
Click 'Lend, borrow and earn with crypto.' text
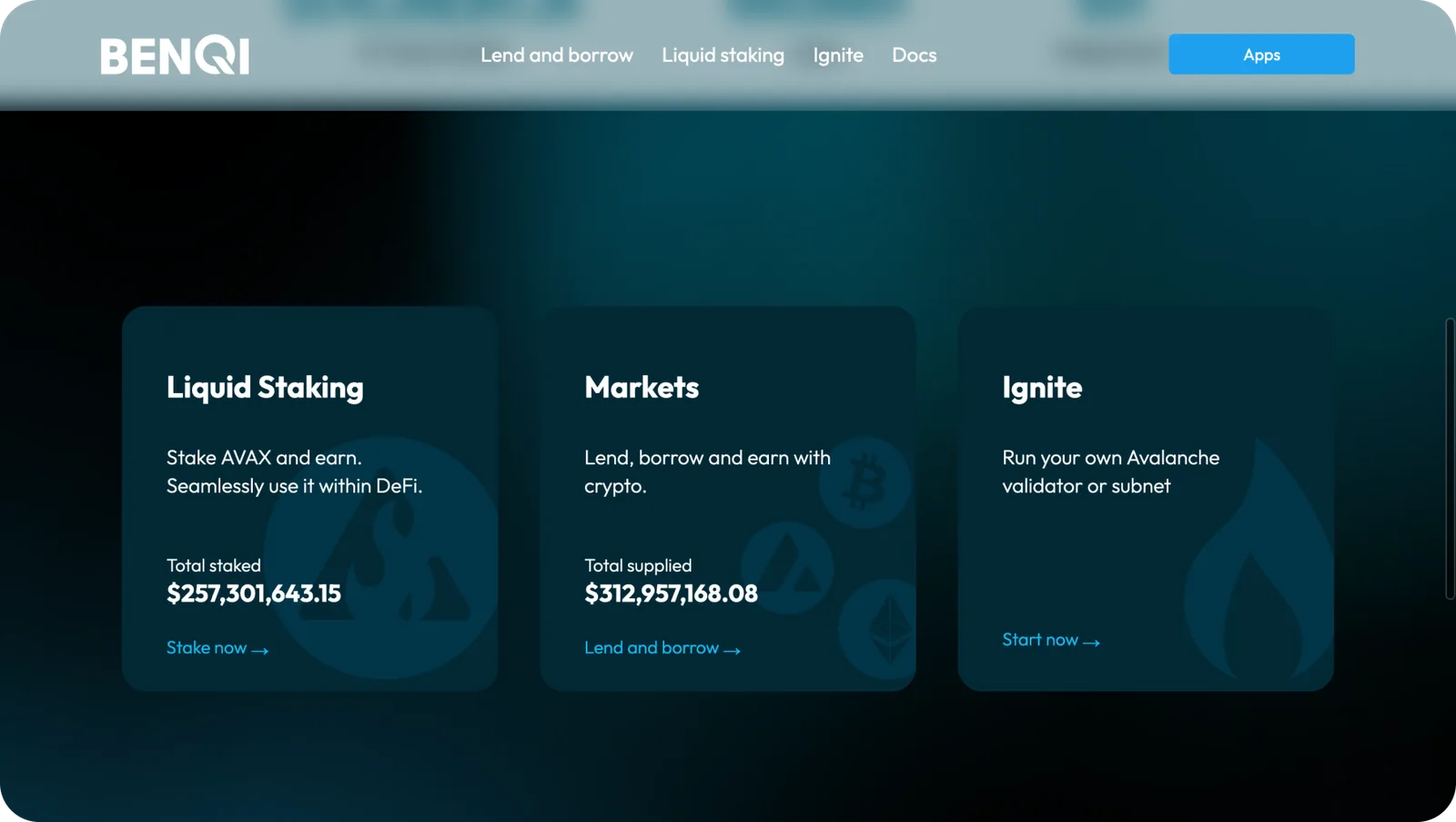707,472
